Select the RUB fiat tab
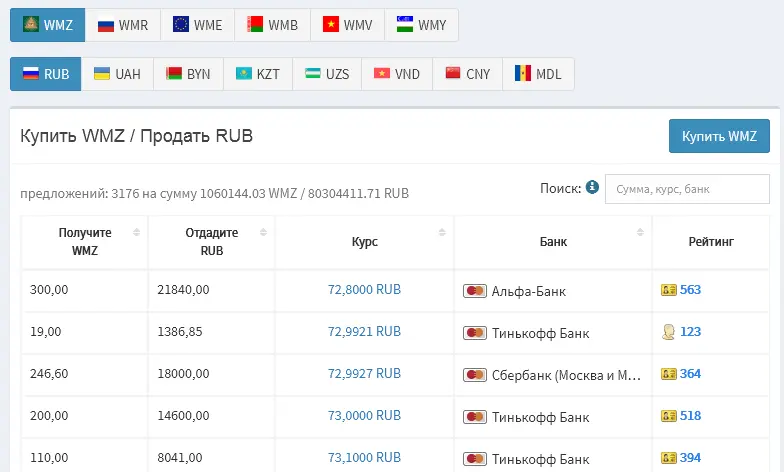 point(46,74)
